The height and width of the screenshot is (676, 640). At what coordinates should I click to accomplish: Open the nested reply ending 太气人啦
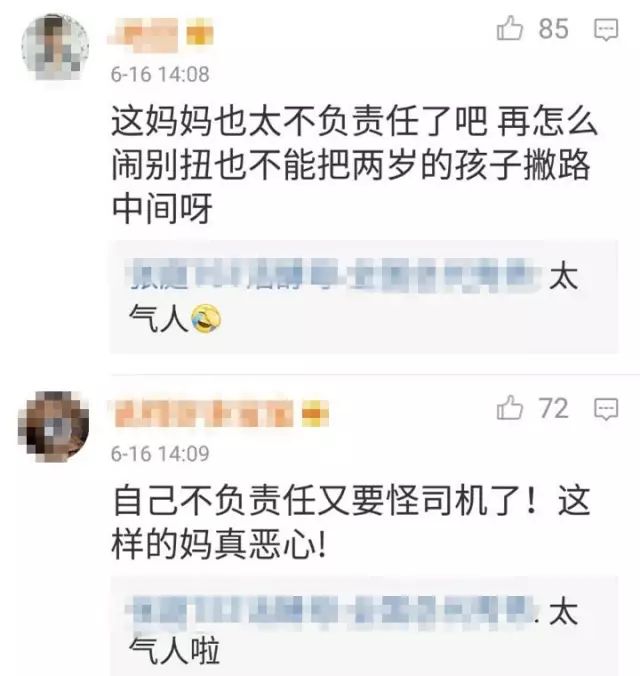[364, 626]
